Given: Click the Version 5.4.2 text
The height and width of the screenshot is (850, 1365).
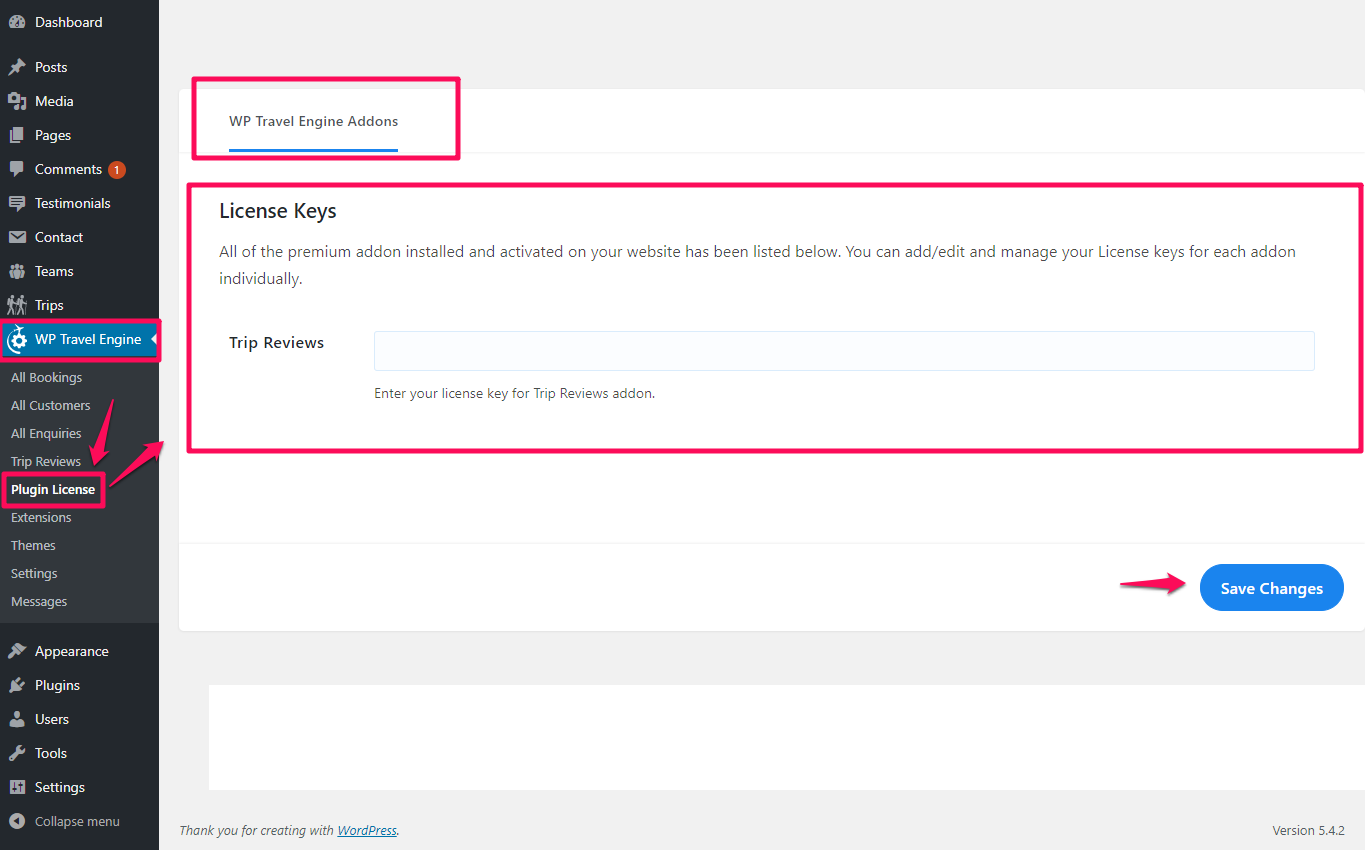Looking at the screenshot, I should 1308,830.
